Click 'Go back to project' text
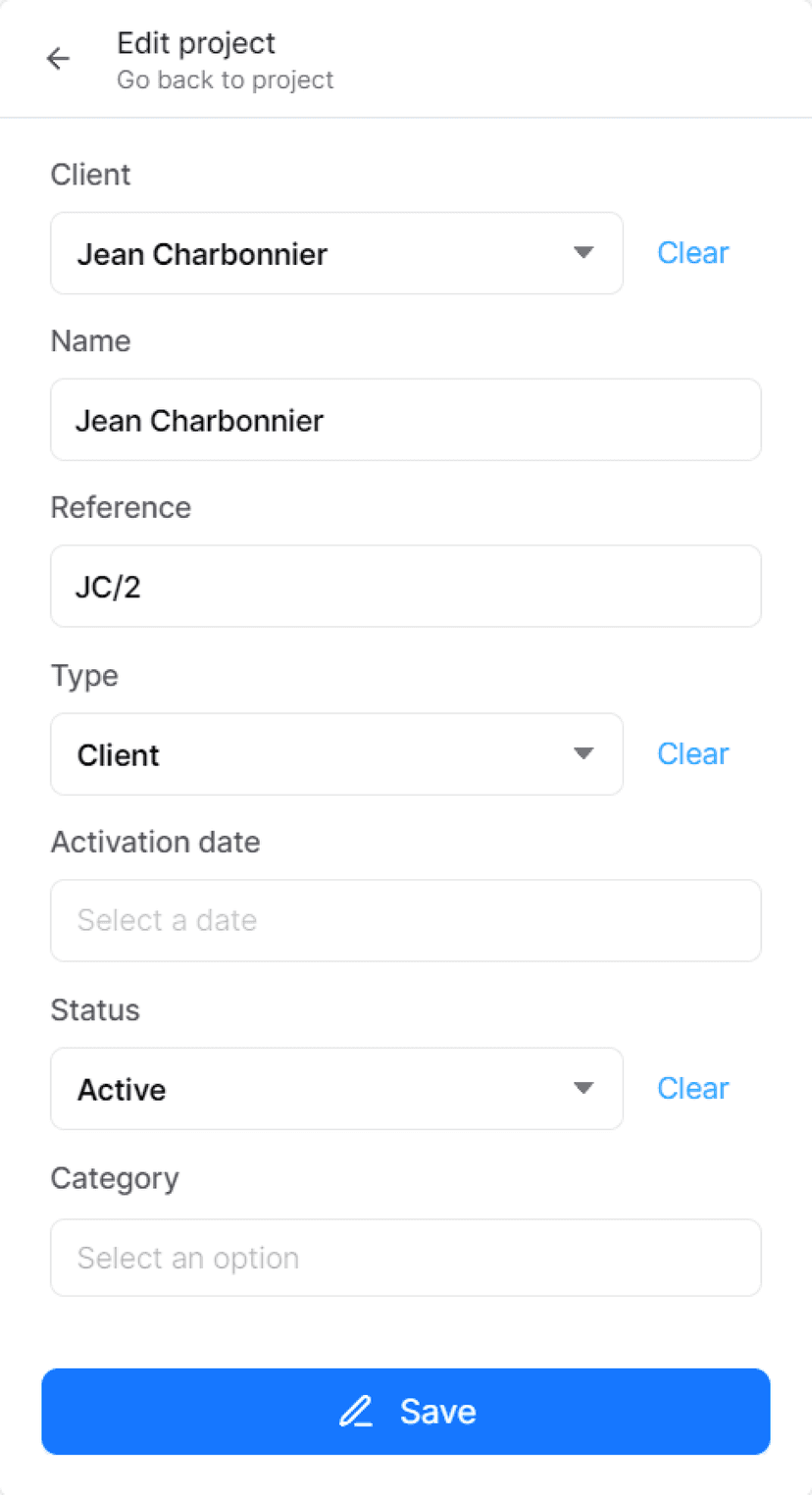The image size is (812, 1495). click(x=225, y=80)
